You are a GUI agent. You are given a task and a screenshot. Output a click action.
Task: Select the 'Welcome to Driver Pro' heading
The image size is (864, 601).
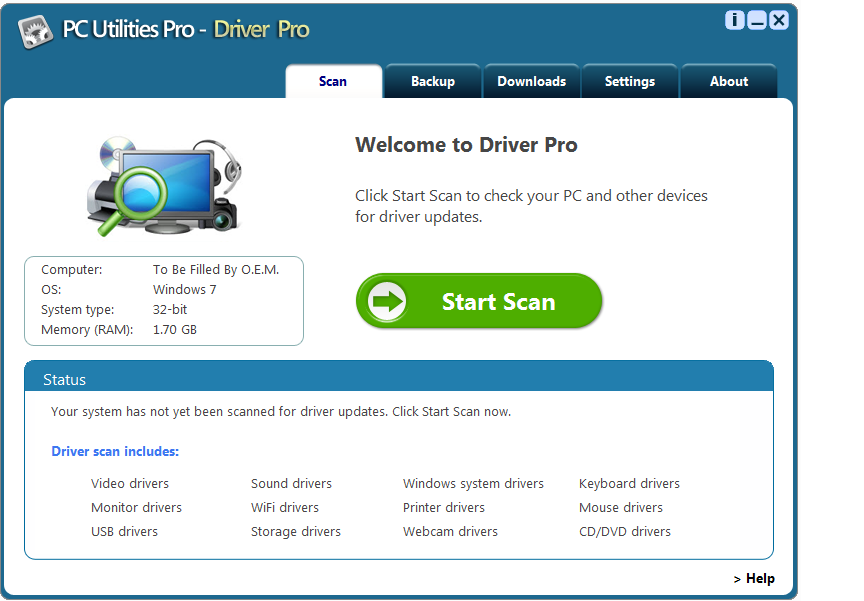466,145
